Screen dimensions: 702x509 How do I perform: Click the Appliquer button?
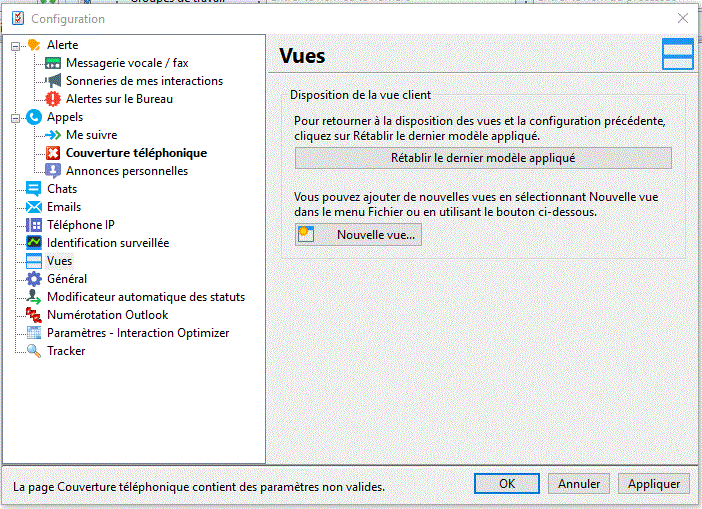point(653,484)
